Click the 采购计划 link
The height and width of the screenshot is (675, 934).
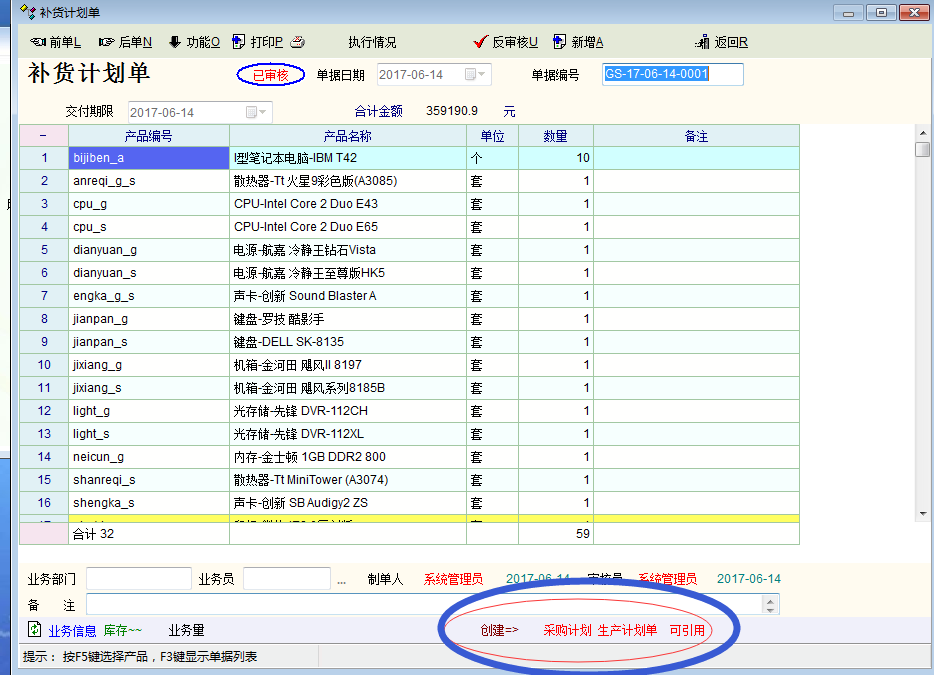pyautogui.click(x=567, y=630)
